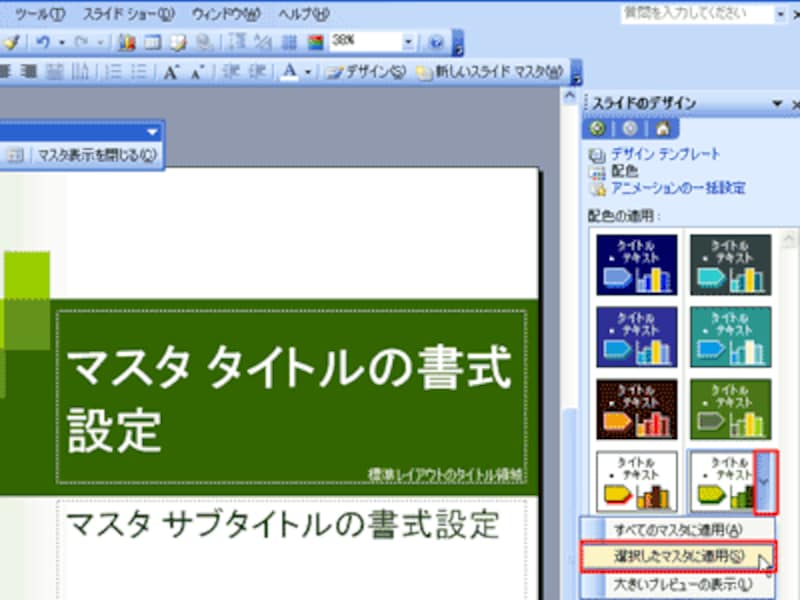Click the 質問を入力してください help search box
The width and height of the screenshot is (800, 600).
click(x=691, y=14)
